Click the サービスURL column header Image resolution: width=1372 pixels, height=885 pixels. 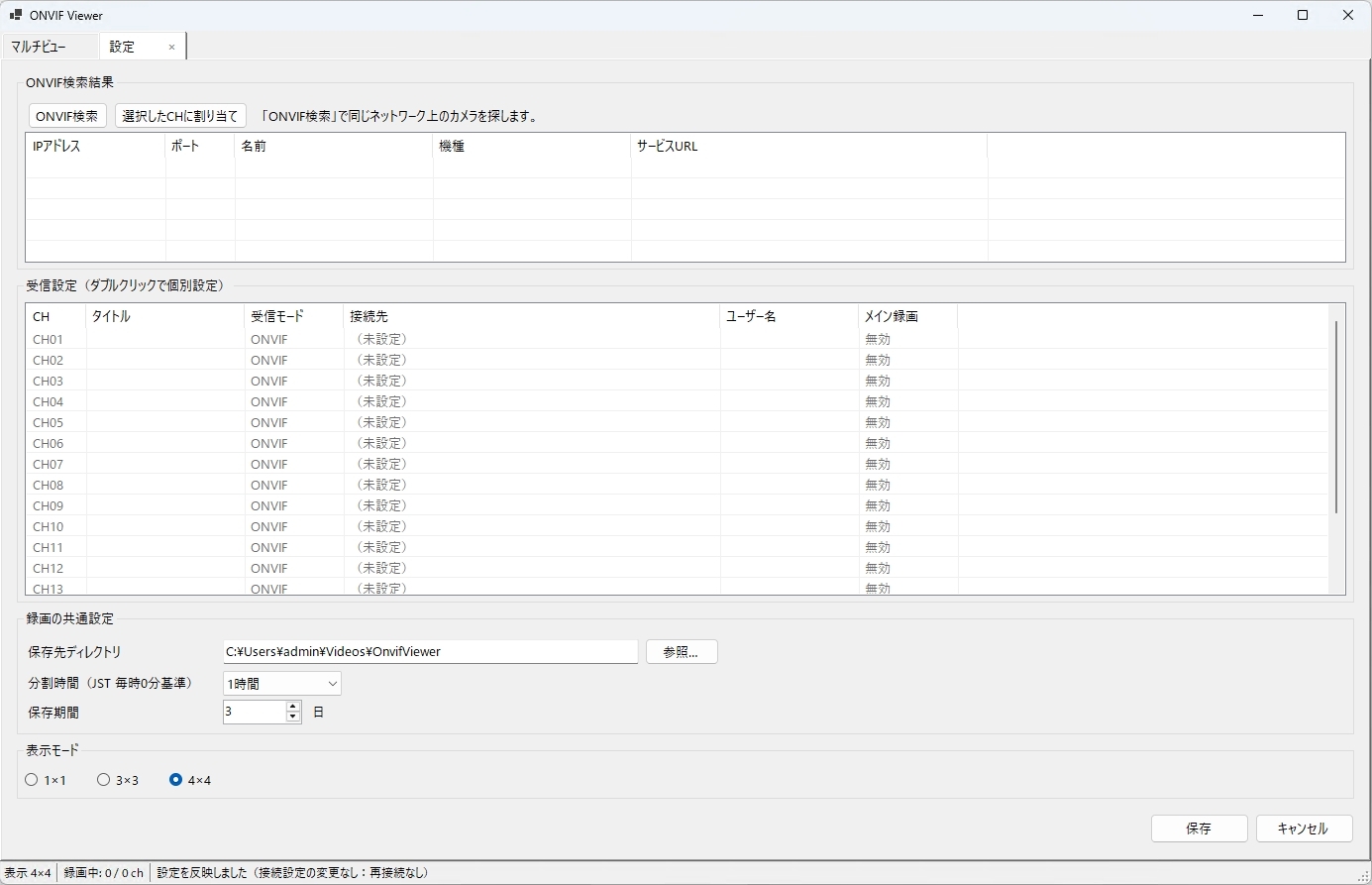coord(809,146)
